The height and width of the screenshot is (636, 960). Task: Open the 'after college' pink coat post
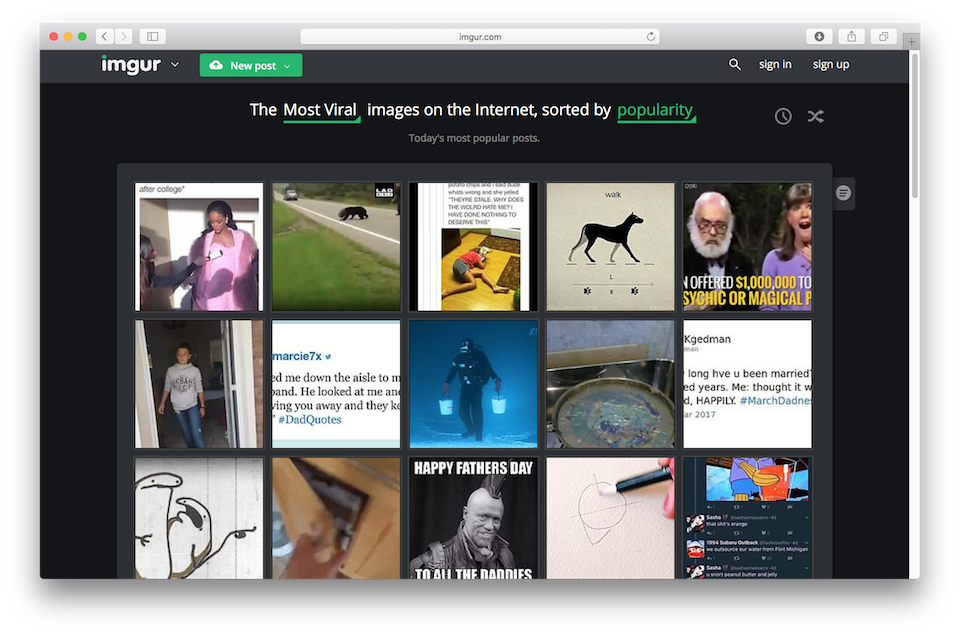pyautogui.click(x=199, y=247)
